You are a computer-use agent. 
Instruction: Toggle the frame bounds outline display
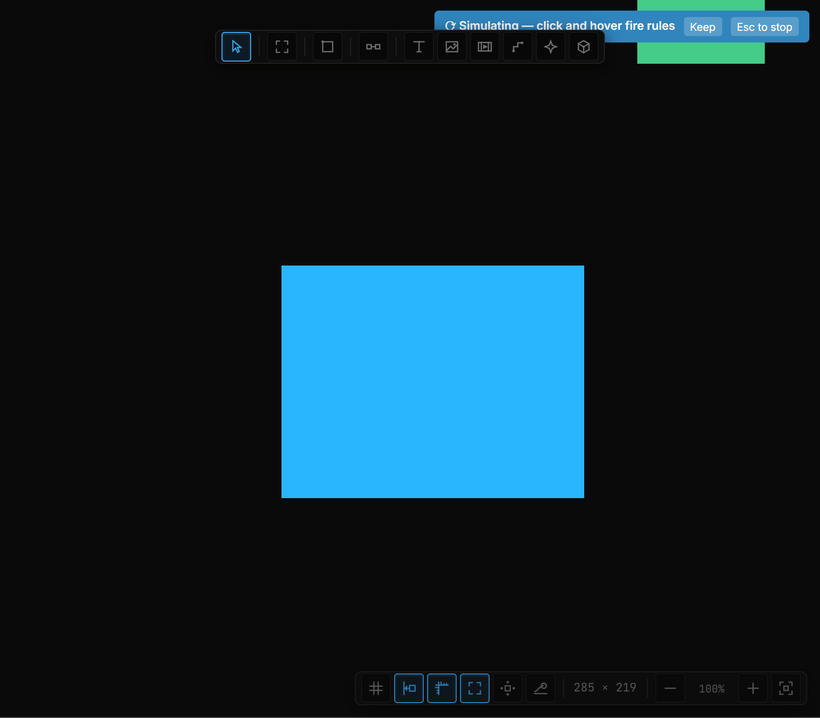(474, 688)
